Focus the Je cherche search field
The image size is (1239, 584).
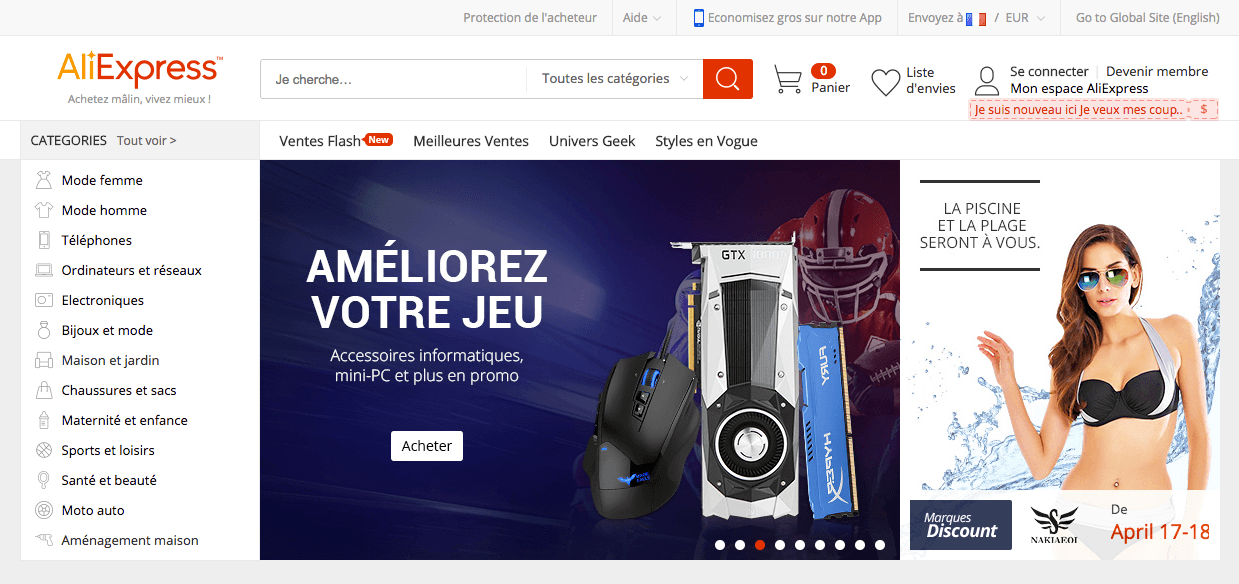393,79
